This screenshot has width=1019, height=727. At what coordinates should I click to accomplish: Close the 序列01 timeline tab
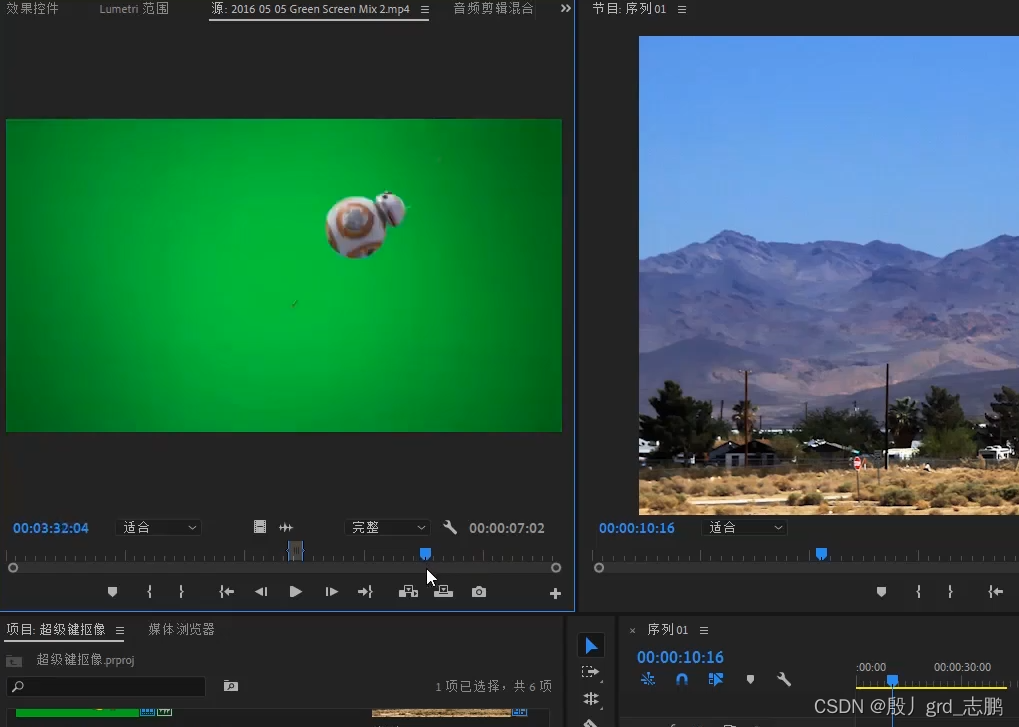click(632, 630)
